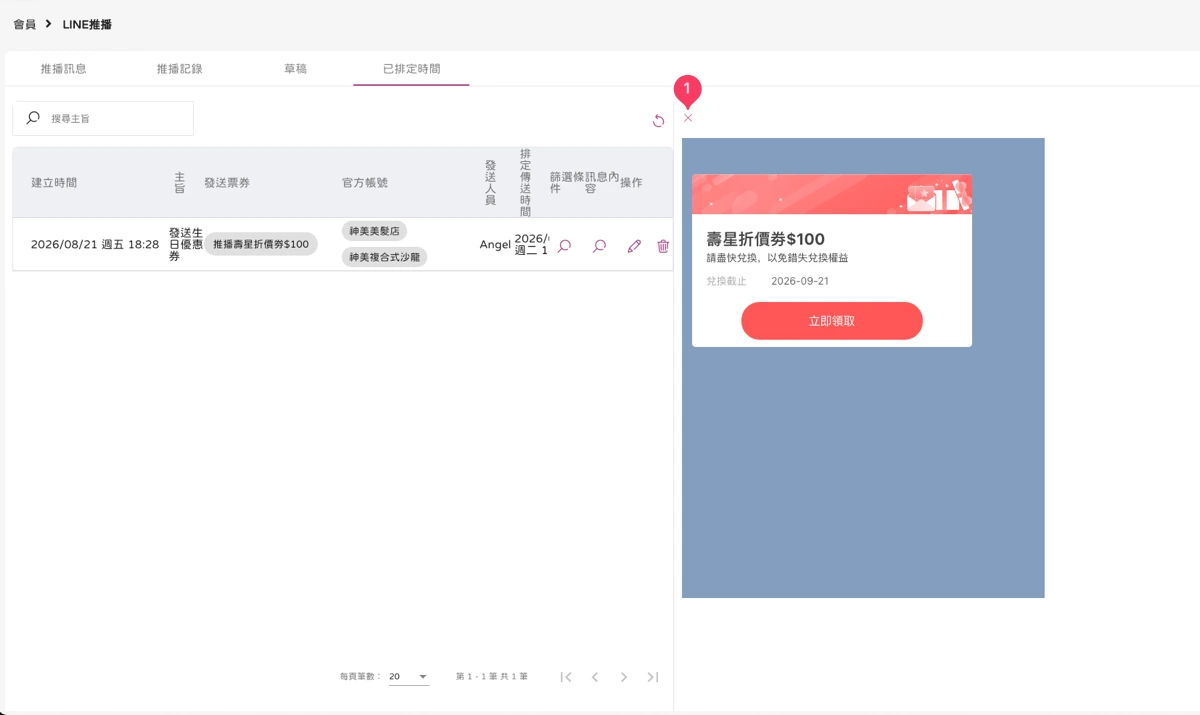
Task: View filter conditions for the birthday coupon row
Action: click(564, 246)
